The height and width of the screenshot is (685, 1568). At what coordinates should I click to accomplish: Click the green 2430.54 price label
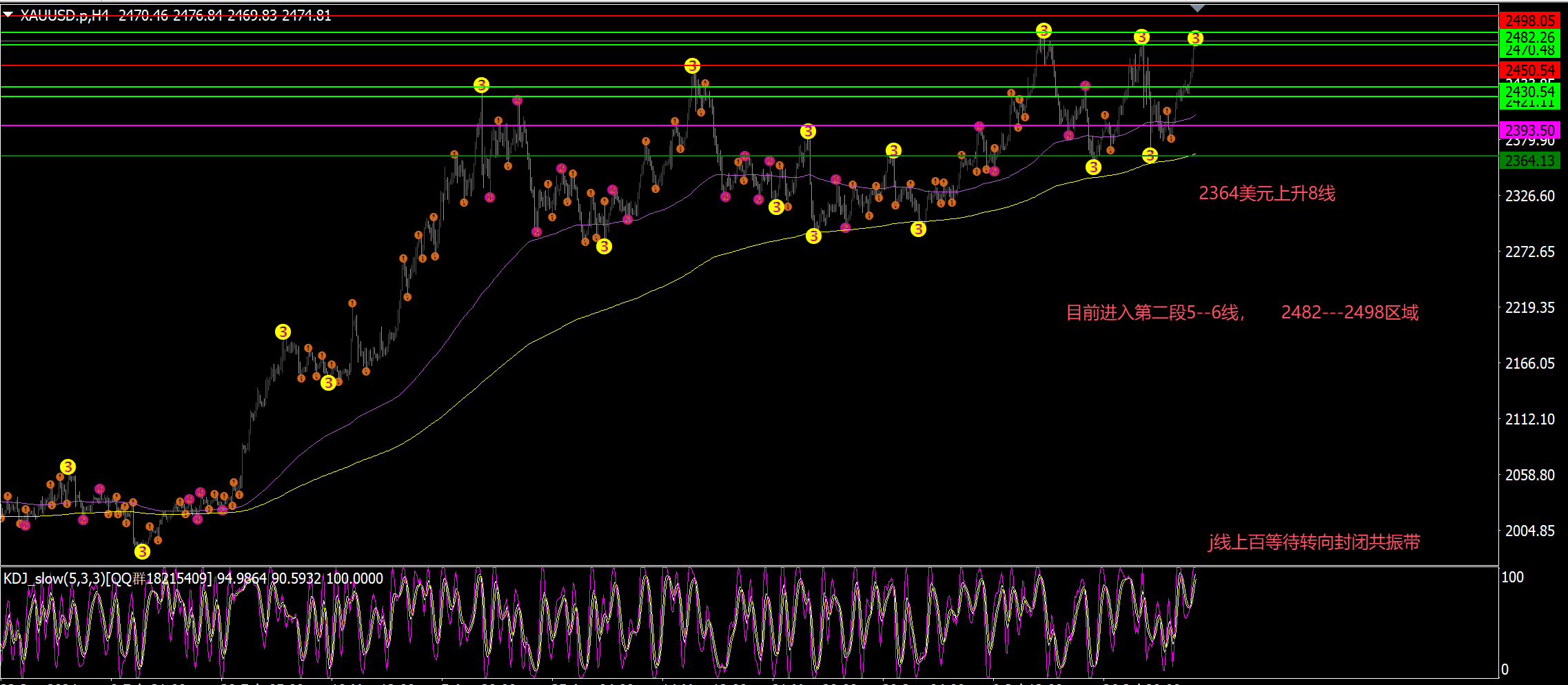[1529, 92]
